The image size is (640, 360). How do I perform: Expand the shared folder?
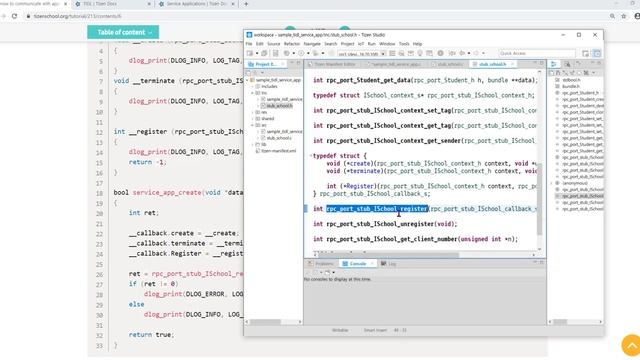253,119
